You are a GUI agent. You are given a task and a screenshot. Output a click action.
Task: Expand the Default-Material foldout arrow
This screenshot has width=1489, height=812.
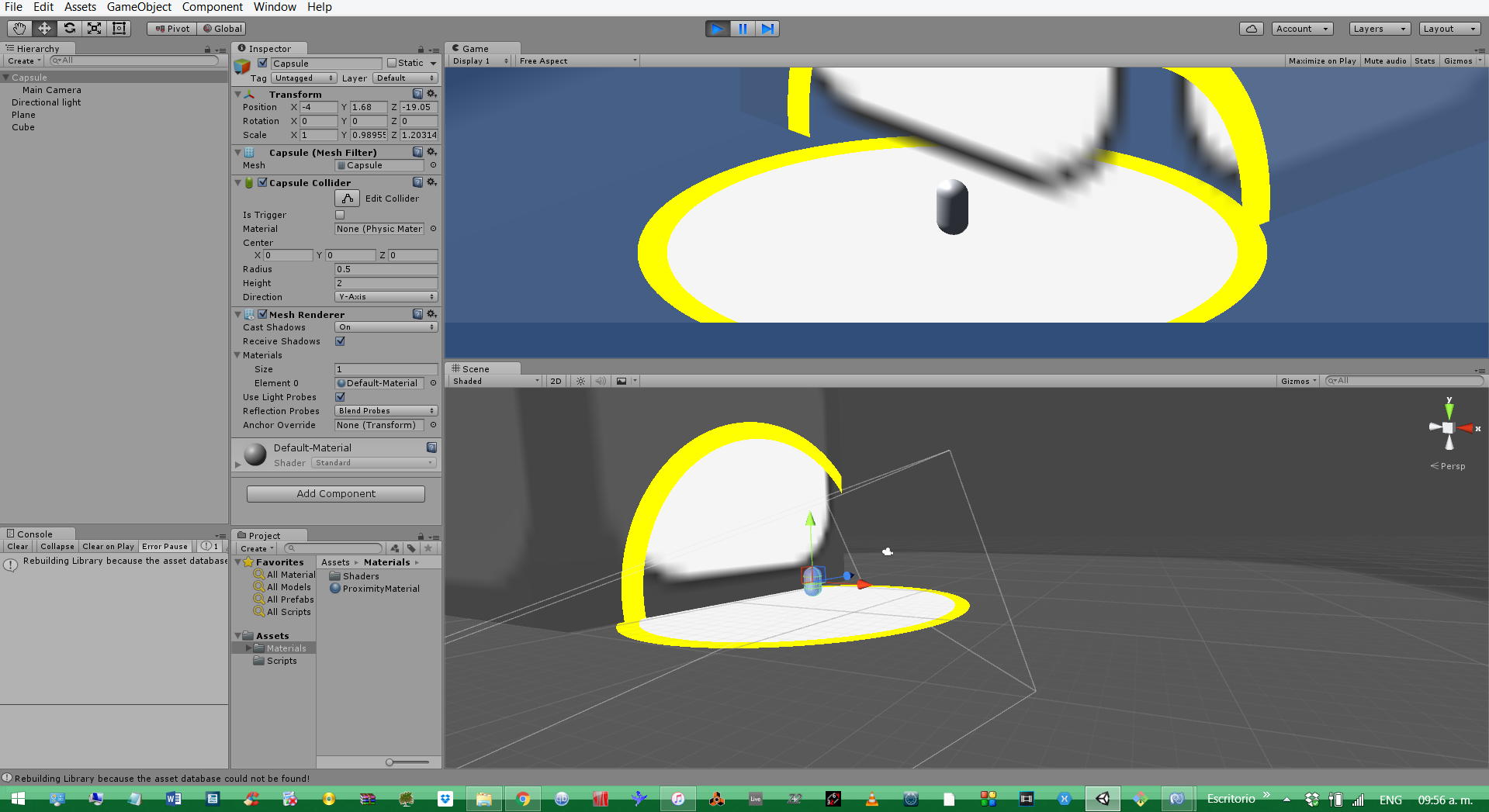tap(237, 464)
